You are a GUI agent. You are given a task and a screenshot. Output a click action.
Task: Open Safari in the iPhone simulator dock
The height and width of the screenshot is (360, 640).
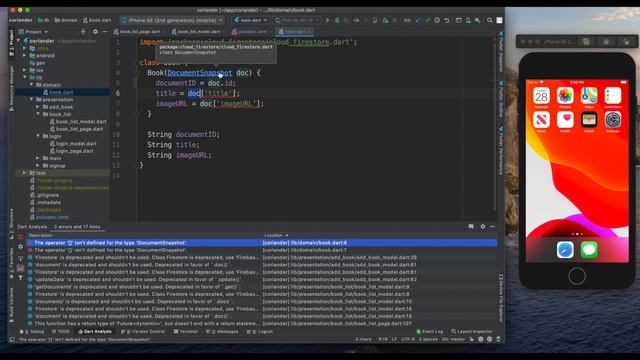(x=565, y=250)
